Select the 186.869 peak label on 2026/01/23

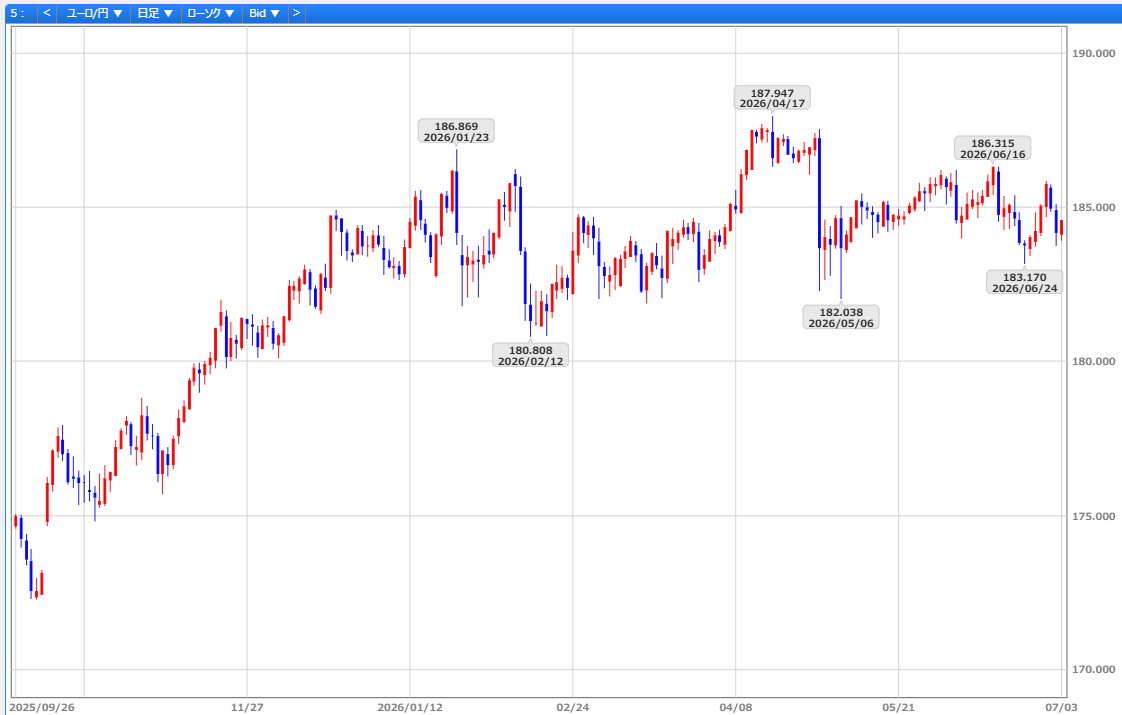(457, 132)
